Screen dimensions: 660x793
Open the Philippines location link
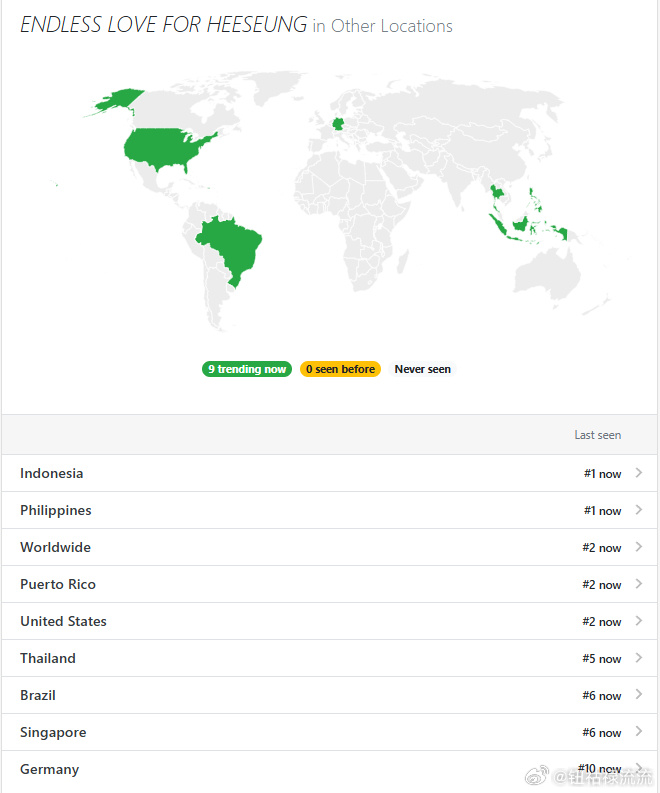[56, 510]
